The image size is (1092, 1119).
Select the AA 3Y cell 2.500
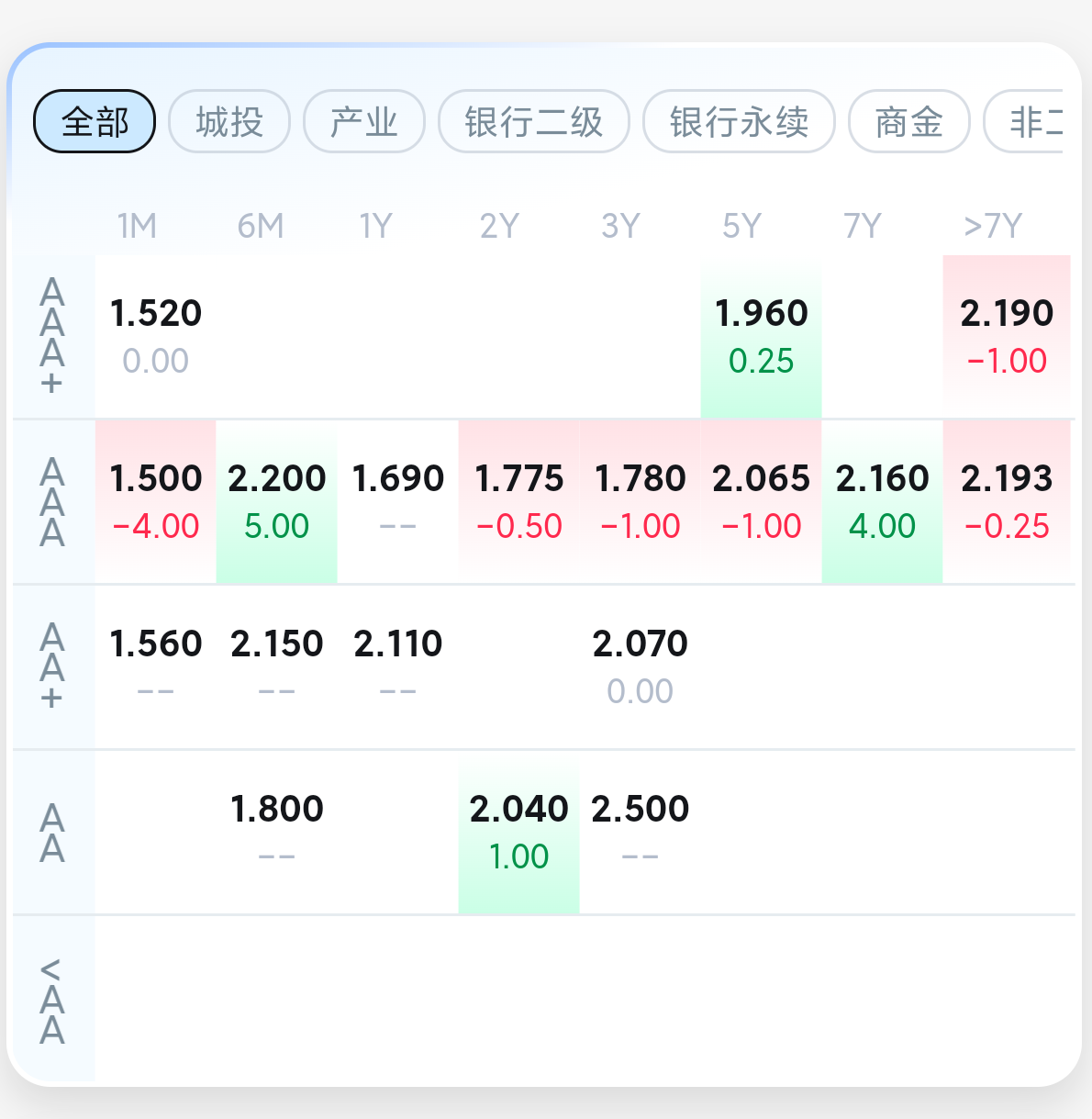pos(640,832)
